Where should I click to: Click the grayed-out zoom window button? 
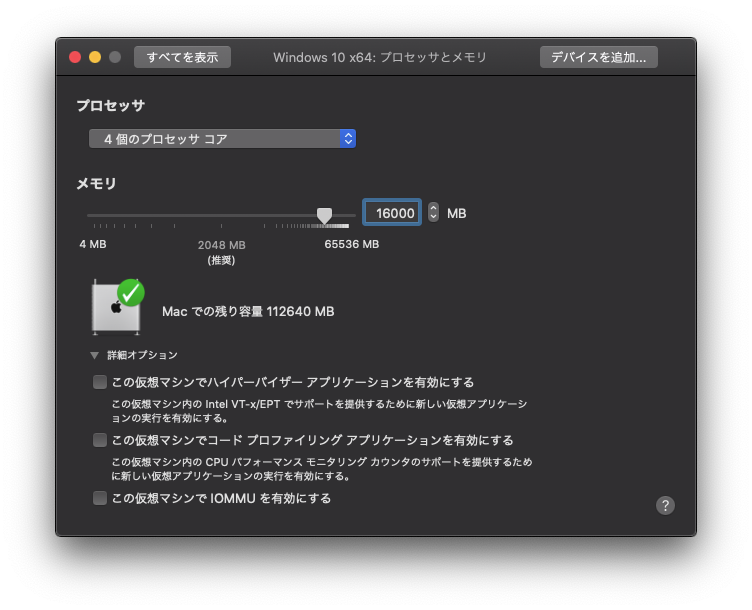115,57
